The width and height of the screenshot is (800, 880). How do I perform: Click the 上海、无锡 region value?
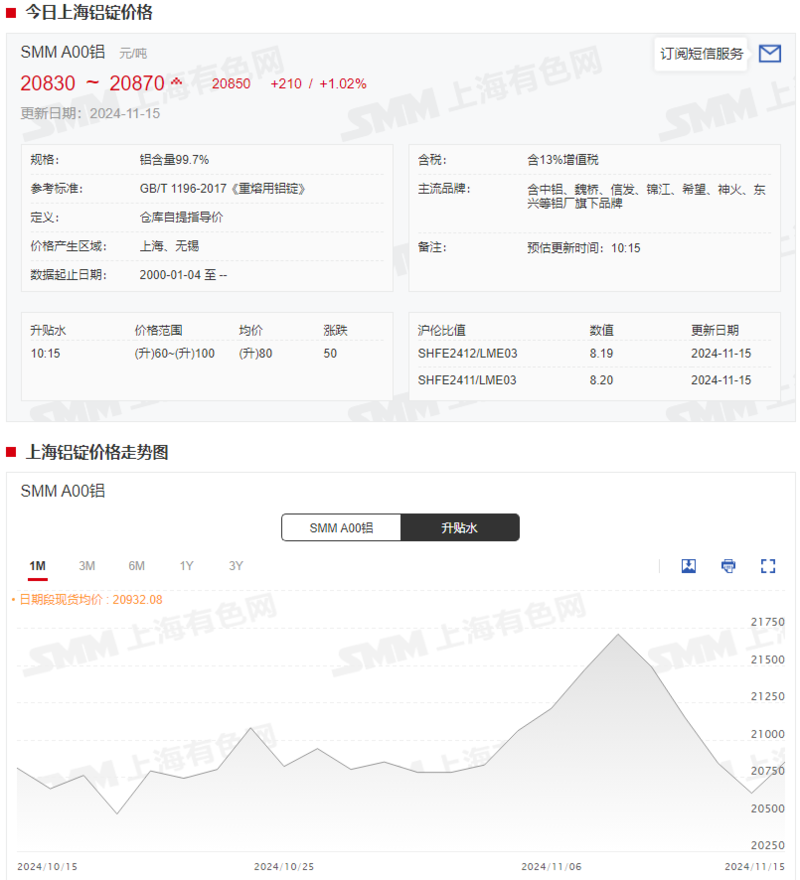169,246
